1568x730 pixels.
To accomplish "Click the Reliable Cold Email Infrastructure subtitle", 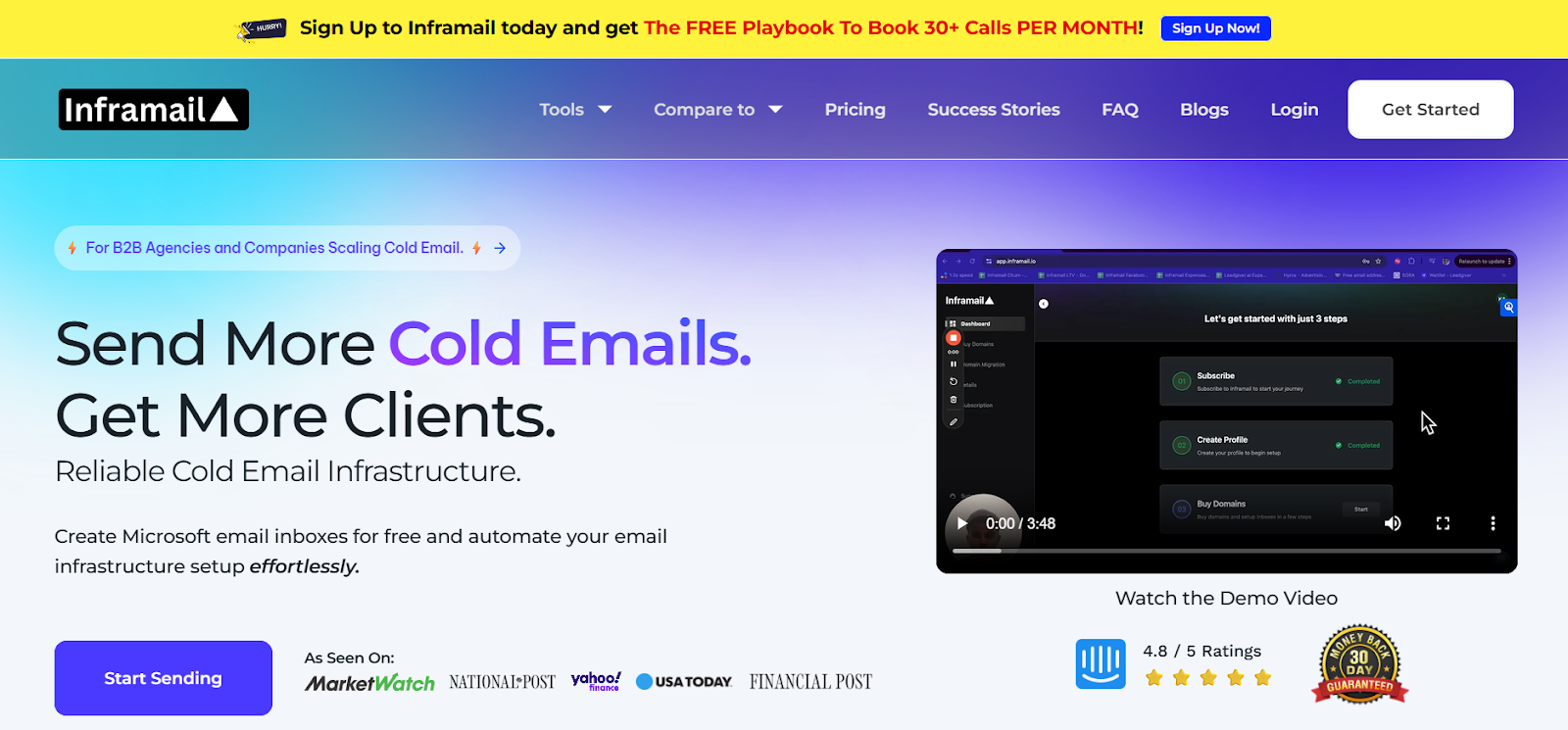I will tap(288, 471).
